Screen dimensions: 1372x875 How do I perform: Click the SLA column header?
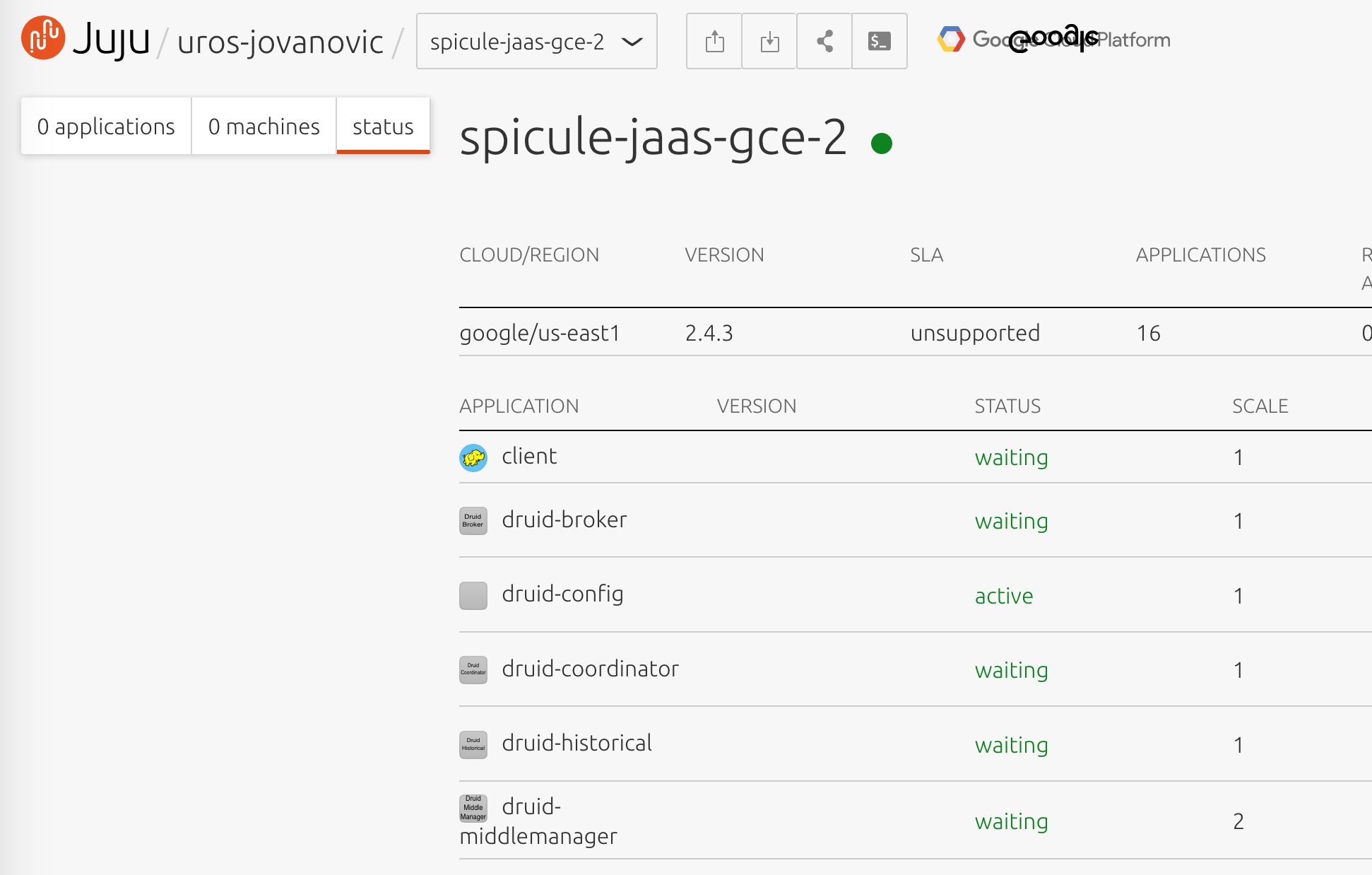coord(927,255)
